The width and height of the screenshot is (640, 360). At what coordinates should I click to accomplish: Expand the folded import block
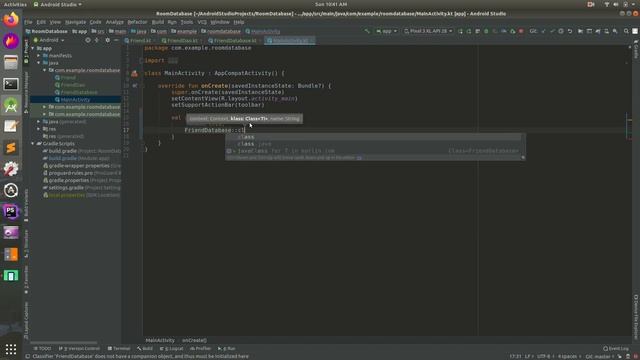tap(173, 60)
